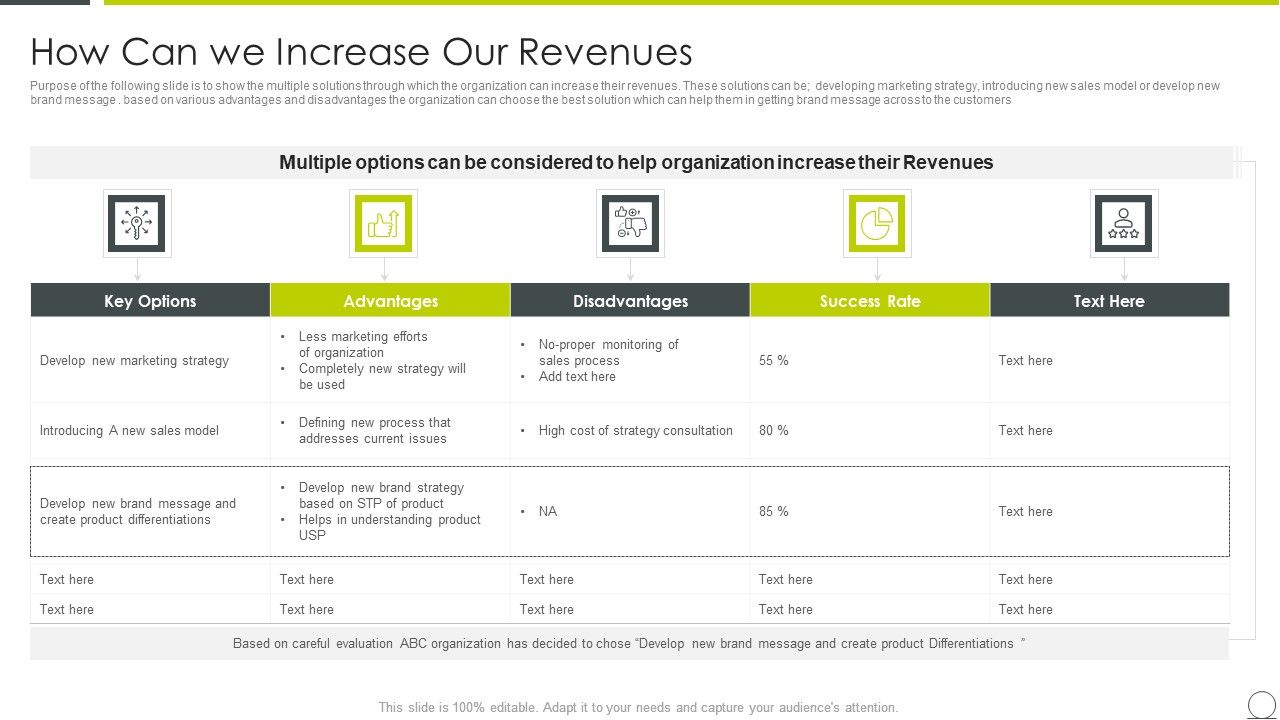The image size is (1280, 720).
Task: Select the Success Rate column header
Action: tap(870, 301)
